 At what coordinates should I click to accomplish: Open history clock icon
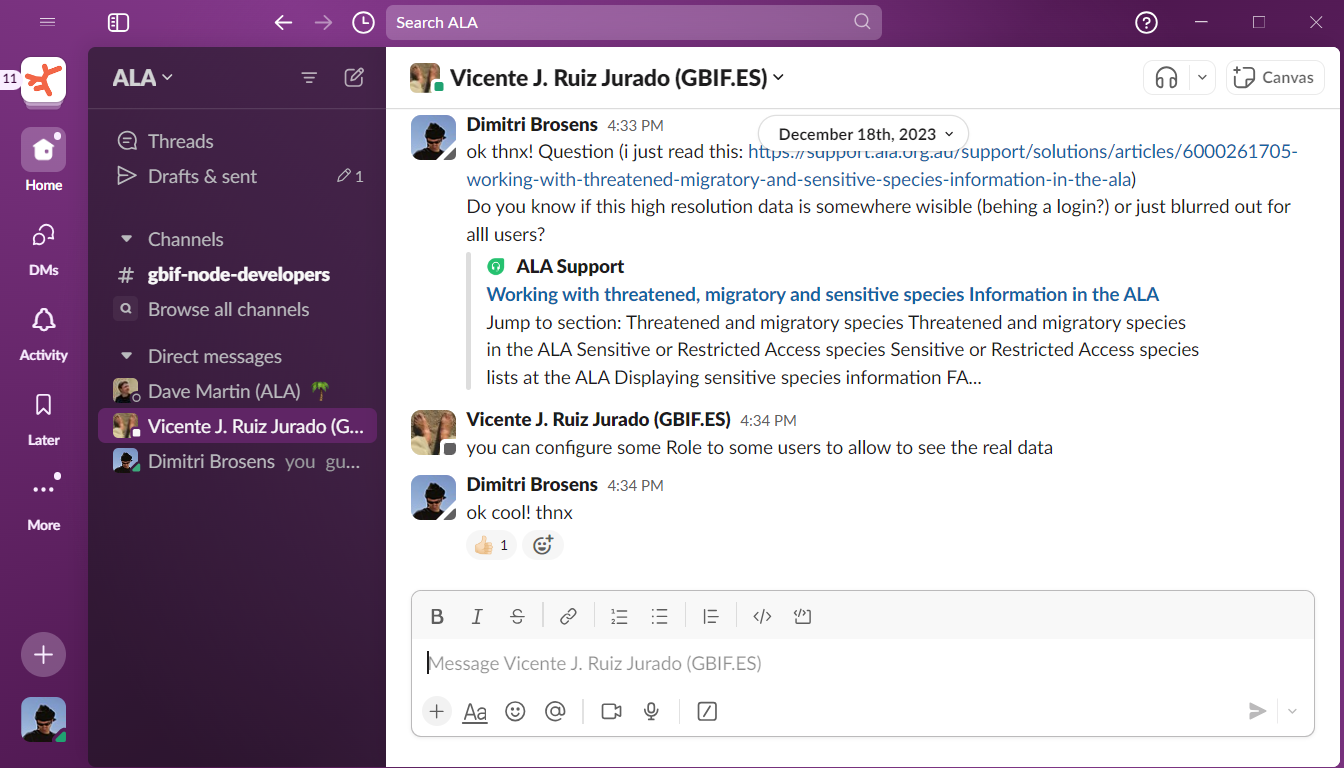[363, 22]
